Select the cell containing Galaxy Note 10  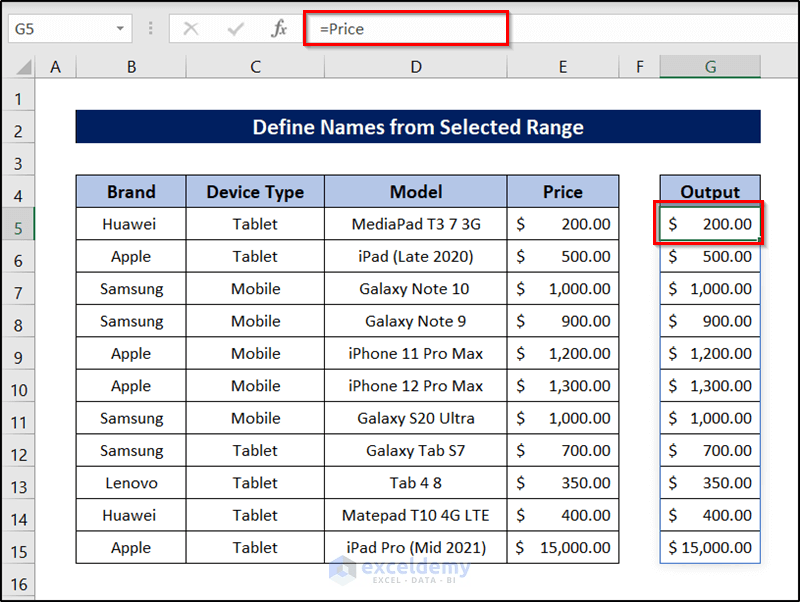click(x=415, y=288)
